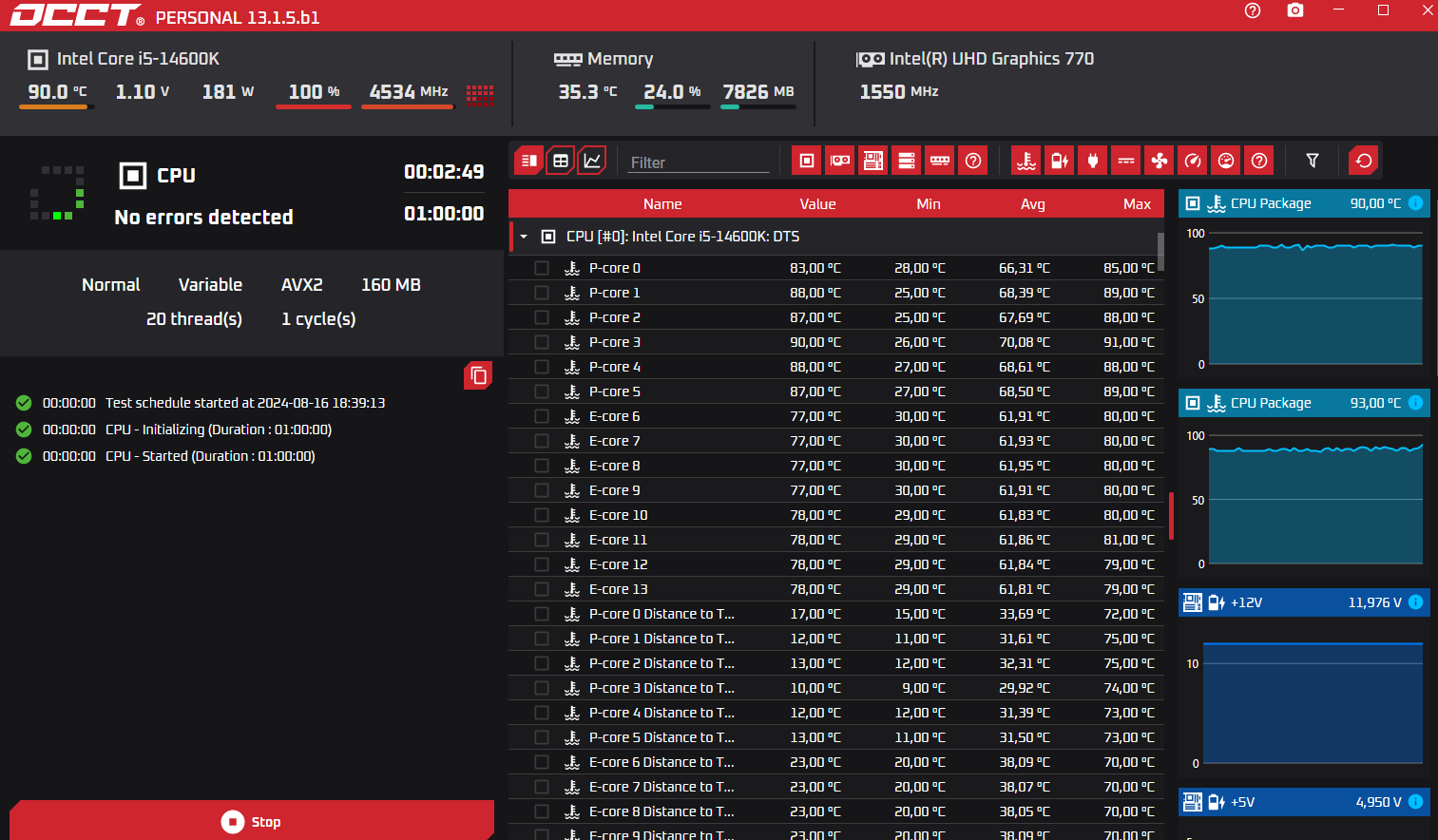Toggle the power plug sensor filter icon
The width and height of the screenshot is (1438, 840).
click(1093, 161)
